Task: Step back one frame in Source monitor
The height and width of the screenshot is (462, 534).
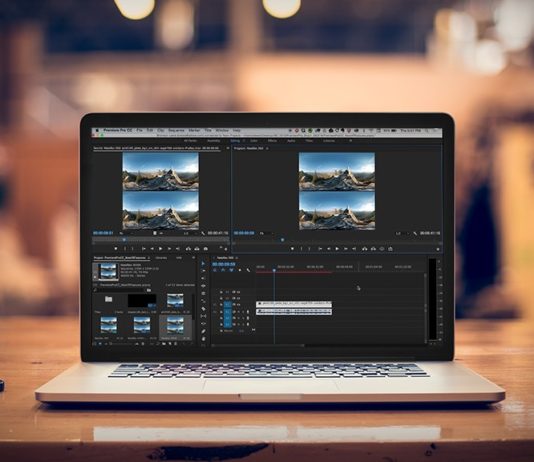Action: [152, 249]
